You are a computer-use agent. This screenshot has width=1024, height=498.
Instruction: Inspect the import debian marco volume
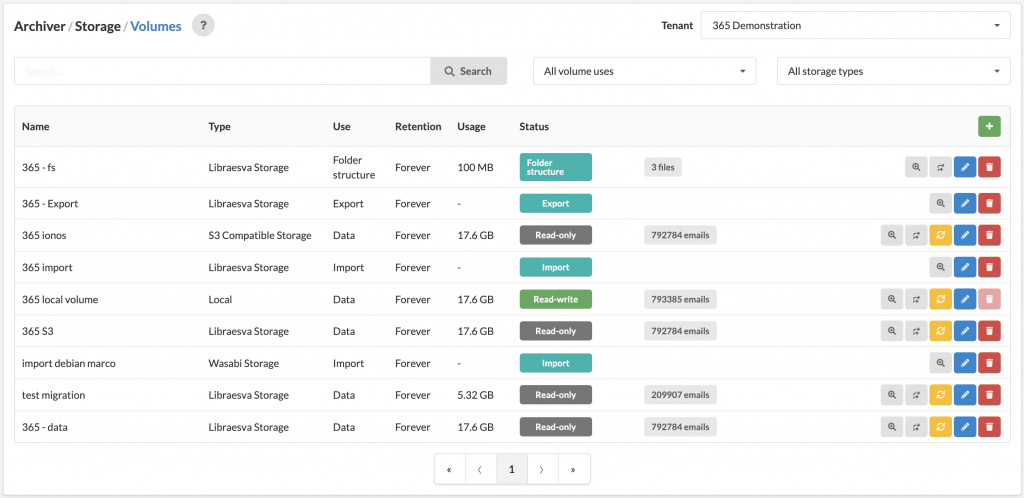pyautogui.click(x=940, y=363)
